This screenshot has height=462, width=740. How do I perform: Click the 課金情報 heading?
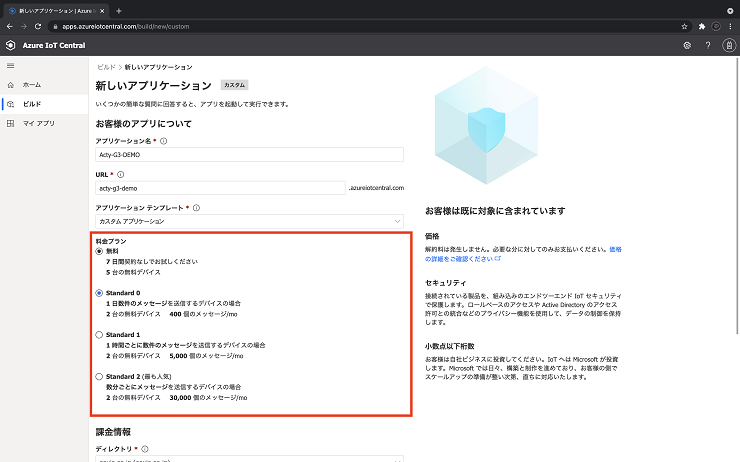(x=113, y=432)
